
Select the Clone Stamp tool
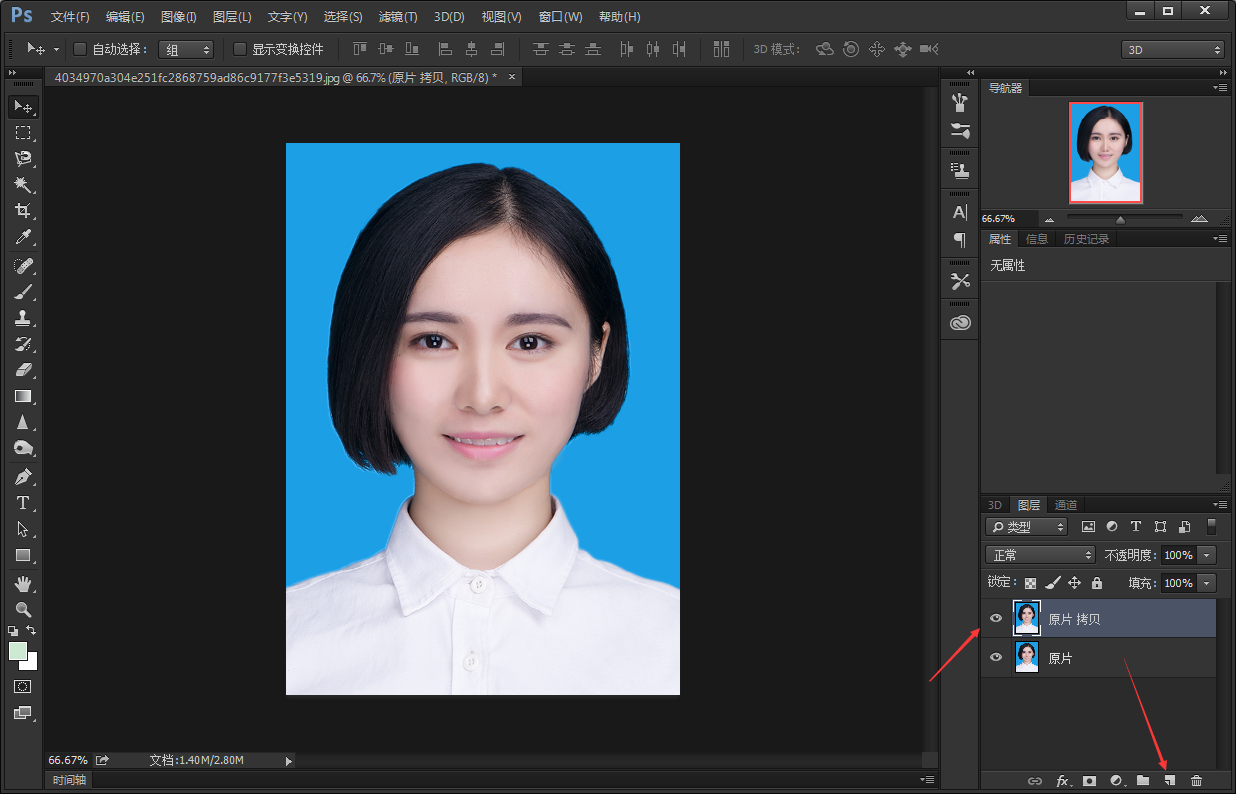(23, 318)
